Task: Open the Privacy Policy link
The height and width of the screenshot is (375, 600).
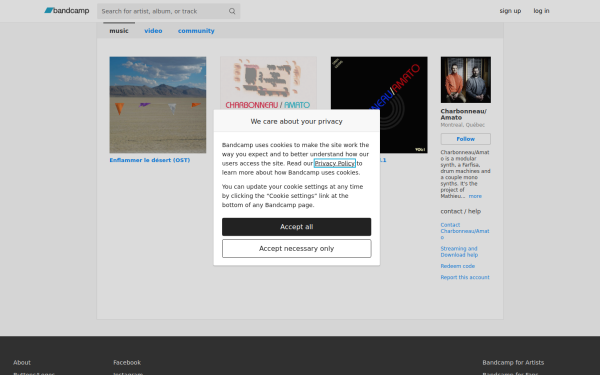Action: pyautogui.click(x=334, y=163)
